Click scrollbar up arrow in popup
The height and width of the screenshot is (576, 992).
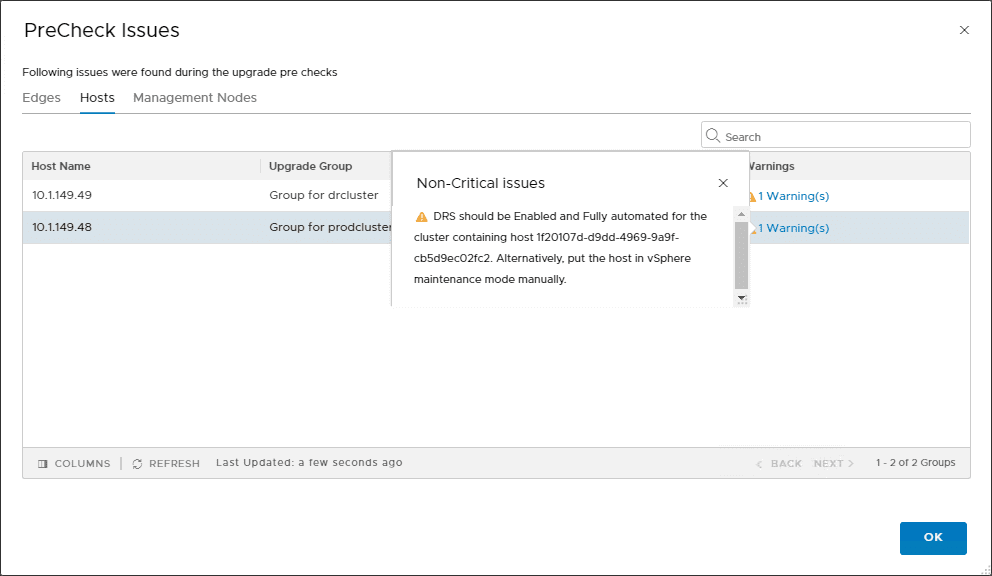pyautogui.click(x=742, y=214)
